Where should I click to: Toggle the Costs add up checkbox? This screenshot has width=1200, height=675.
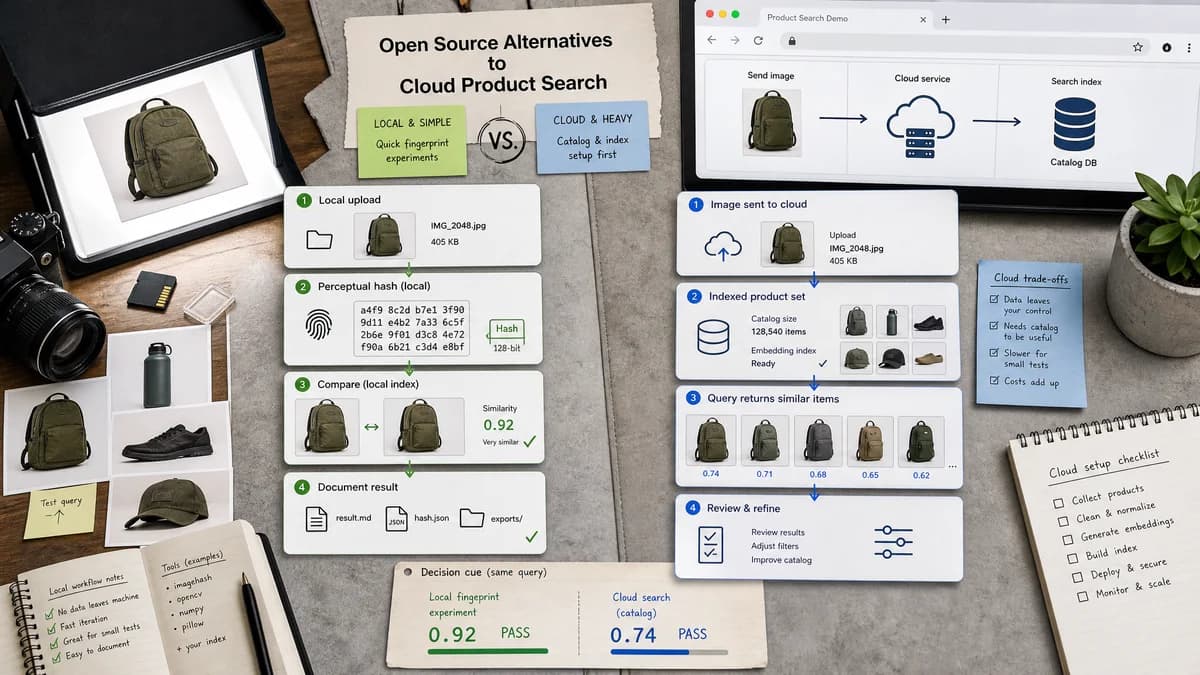(x=994, y=381)
